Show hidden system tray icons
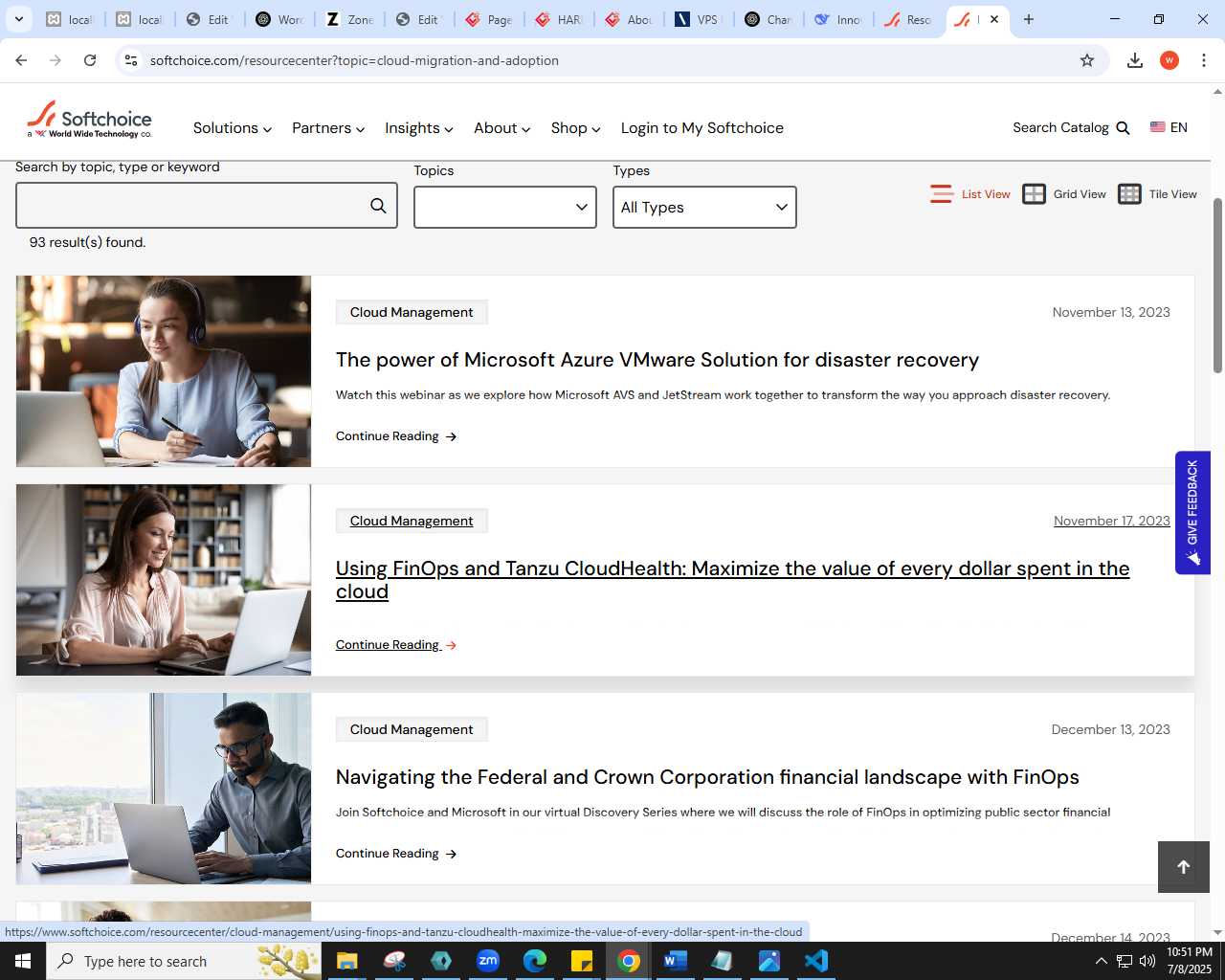The image size is (1225, 980). tap(1101, 961)
